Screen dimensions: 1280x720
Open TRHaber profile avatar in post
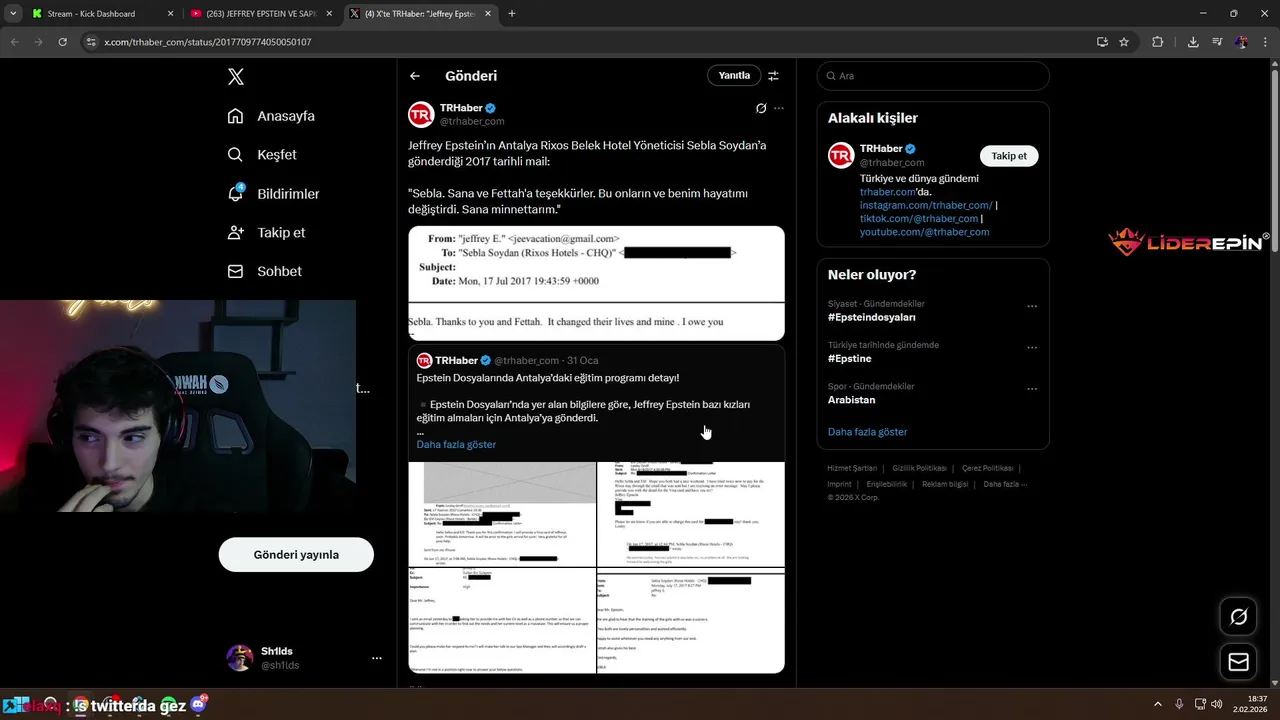421,115
